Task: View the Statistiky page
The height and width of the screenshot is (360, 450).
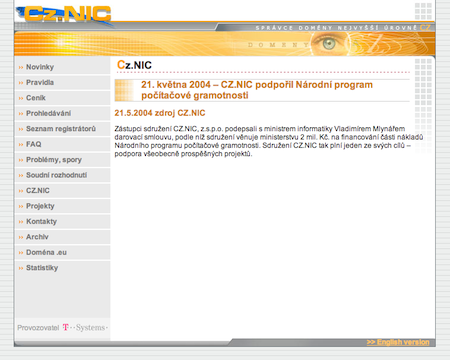Action: (x=42, y=268)
